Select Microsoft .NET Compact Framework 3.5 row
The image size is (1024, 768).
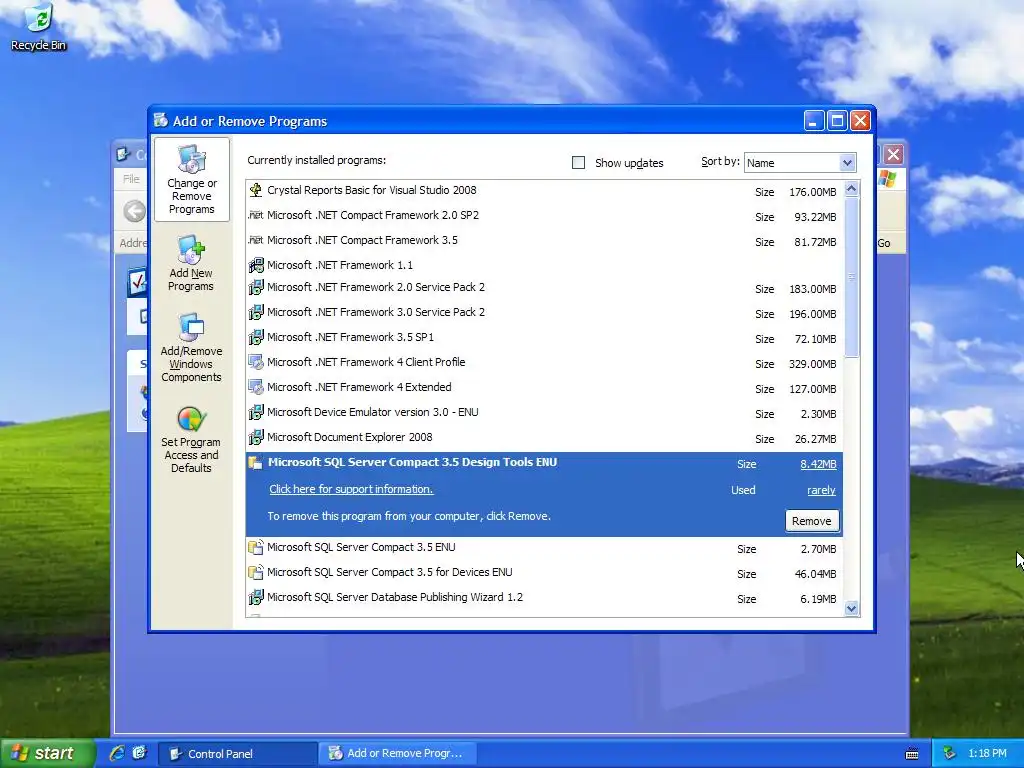545,240
